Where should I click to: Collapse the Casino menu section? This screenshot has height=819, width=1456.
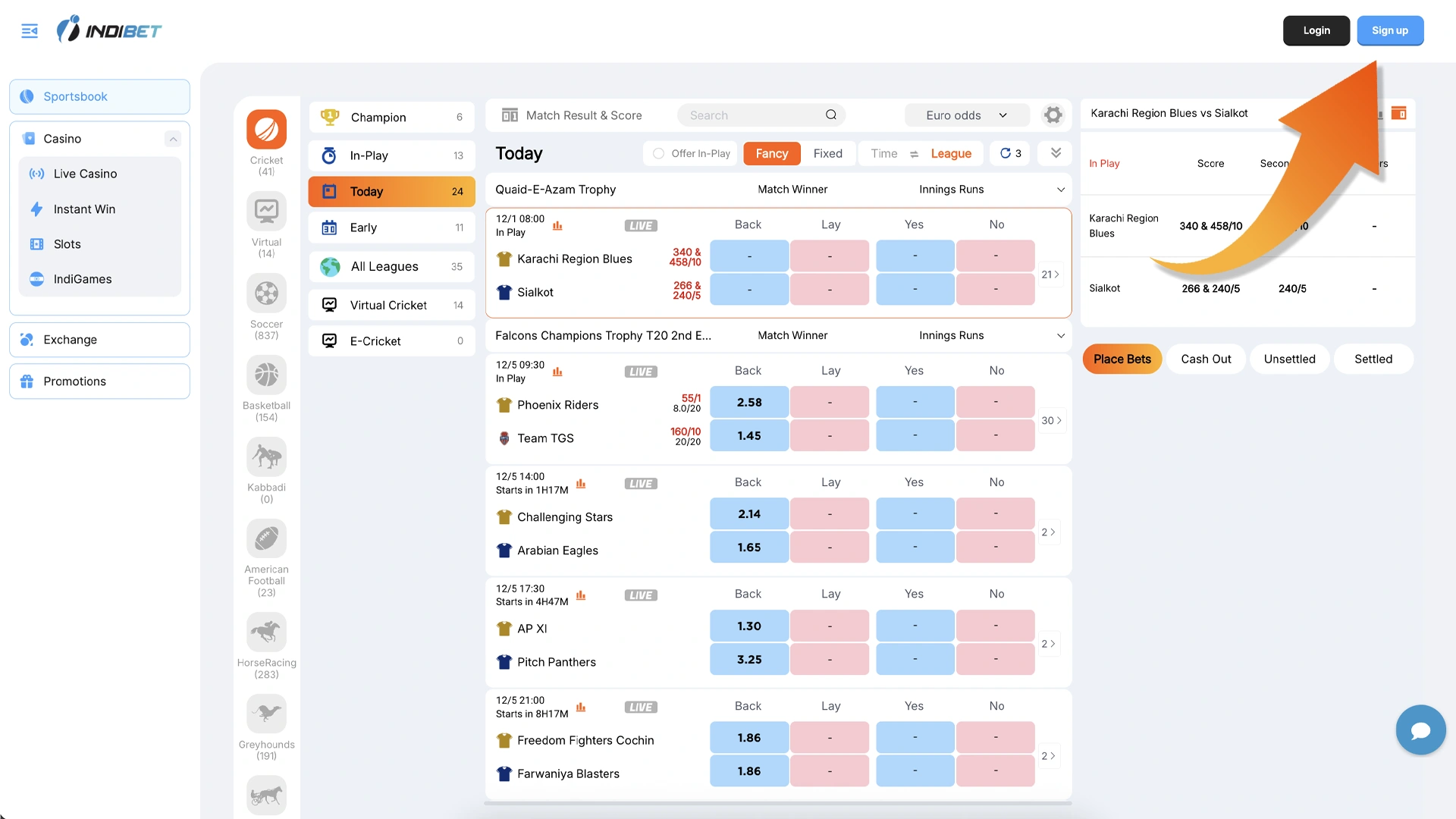[173, 139]
